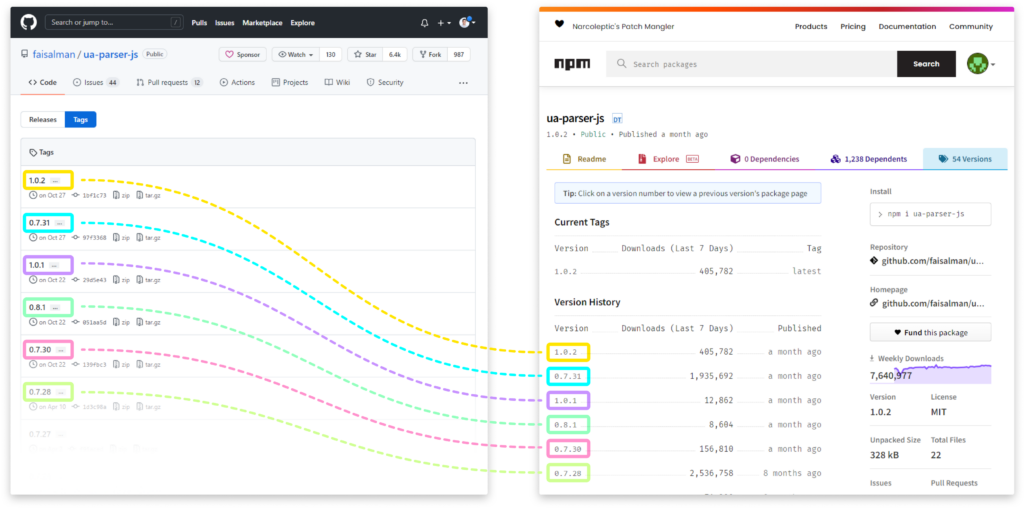Open npm Community link
This screenshot has height=508, width=1024.
click(x=971, y=27)
